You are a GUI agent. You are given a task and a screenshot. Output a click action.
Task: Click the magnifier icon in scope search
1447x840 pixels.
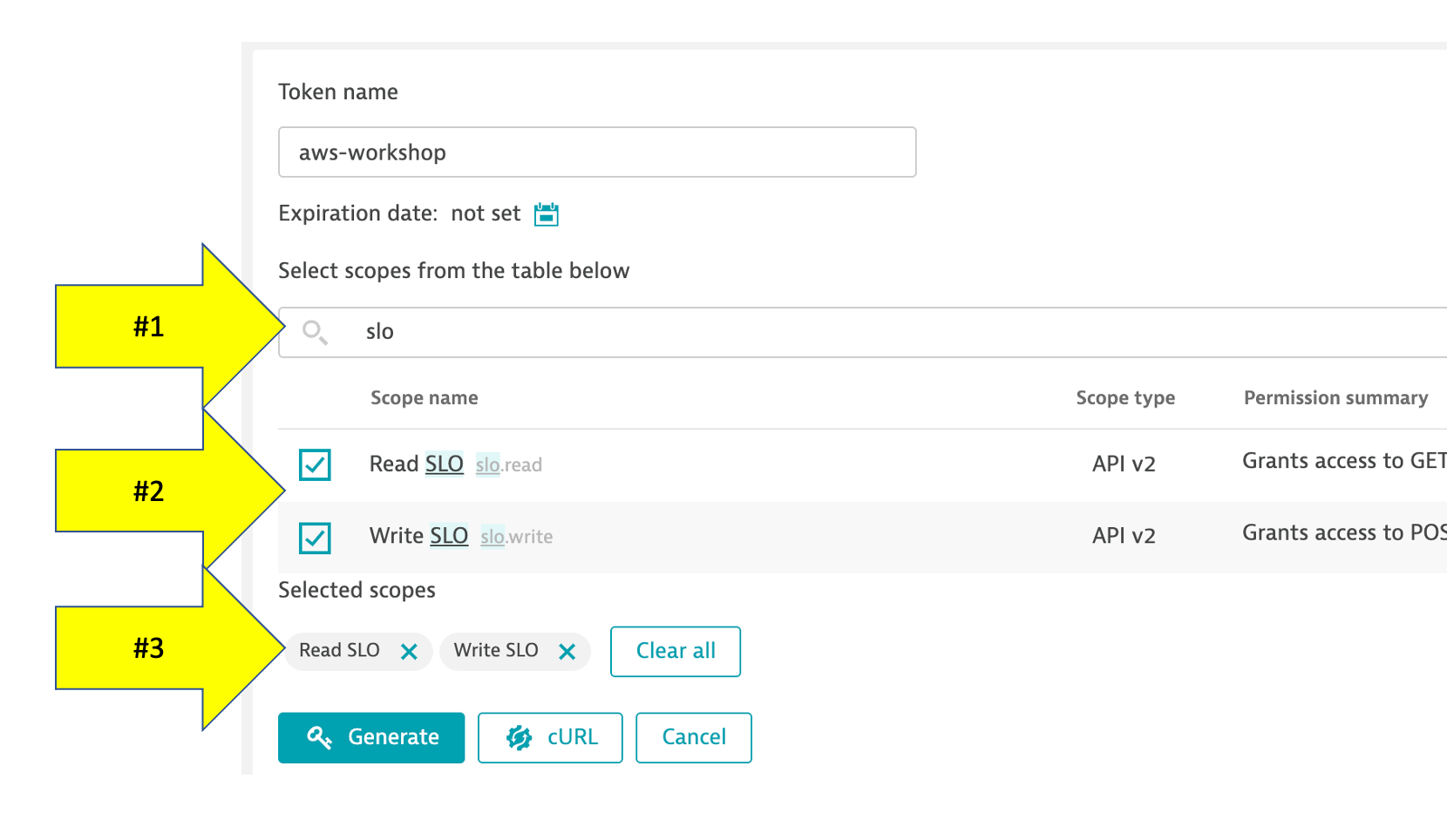(315, 332)
